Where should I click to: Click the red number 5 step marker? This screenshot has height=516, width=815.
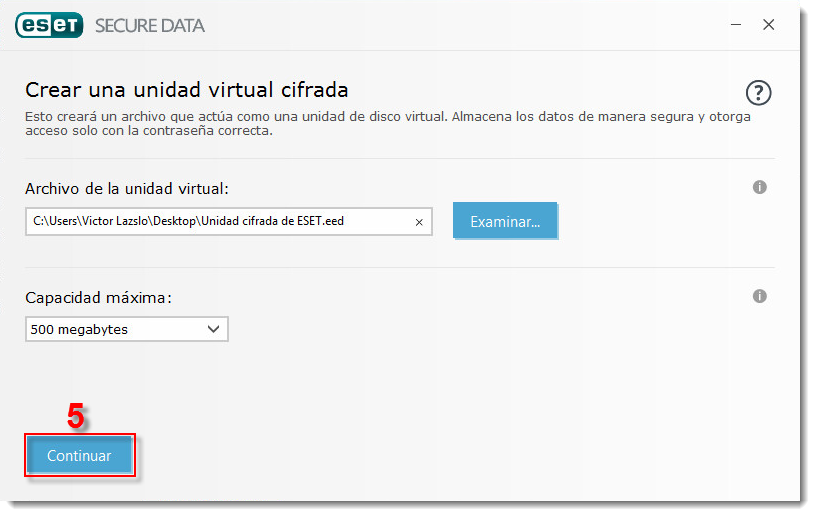(x=76, y=416)
